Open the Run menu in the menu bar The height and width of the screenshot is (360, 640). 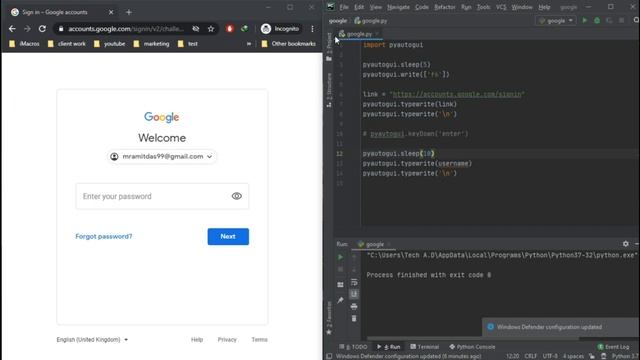[x=466, y=7]
